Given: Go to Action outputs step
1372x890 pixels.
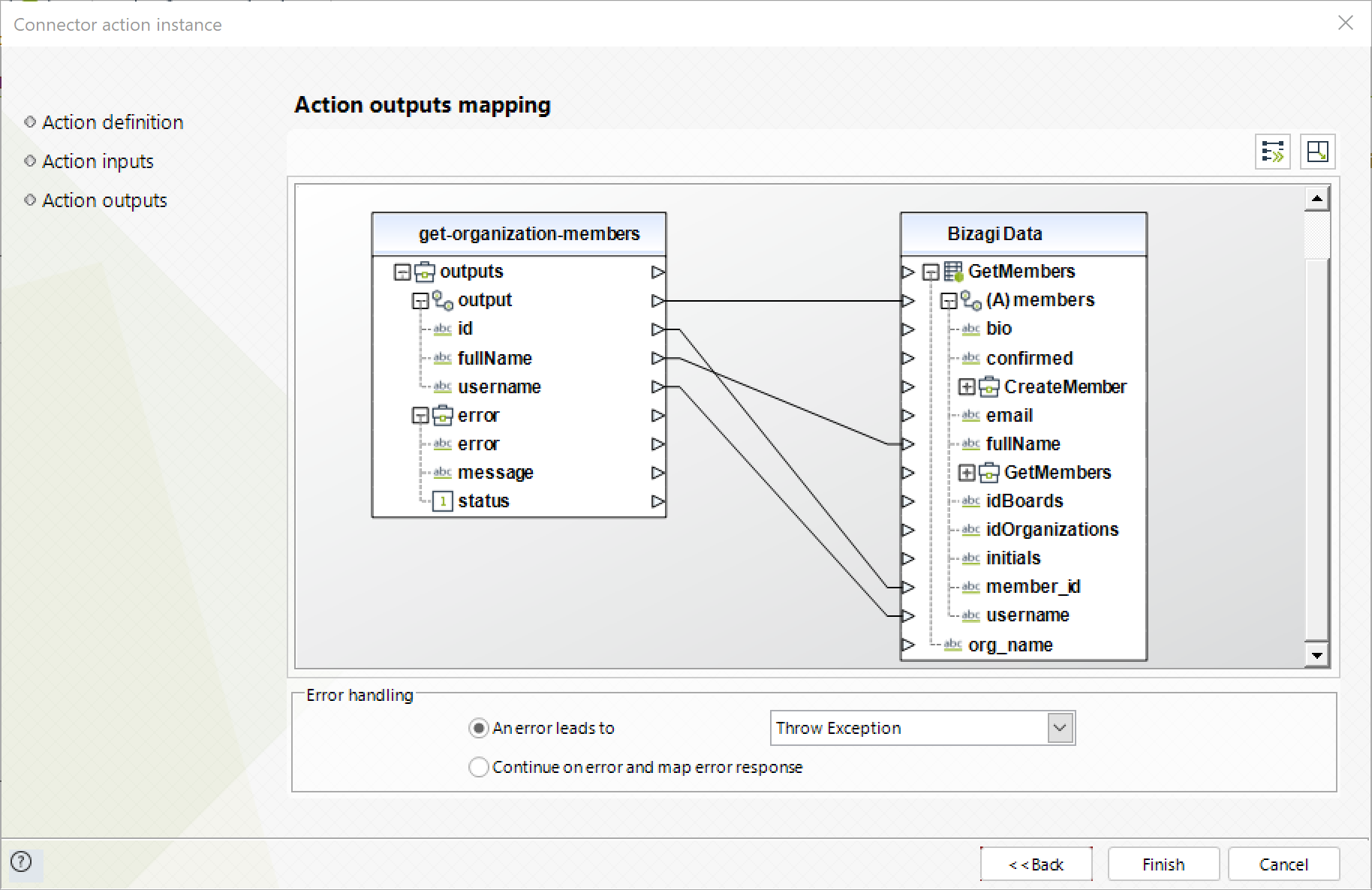Looking at the screenshot, I should 104,200.
